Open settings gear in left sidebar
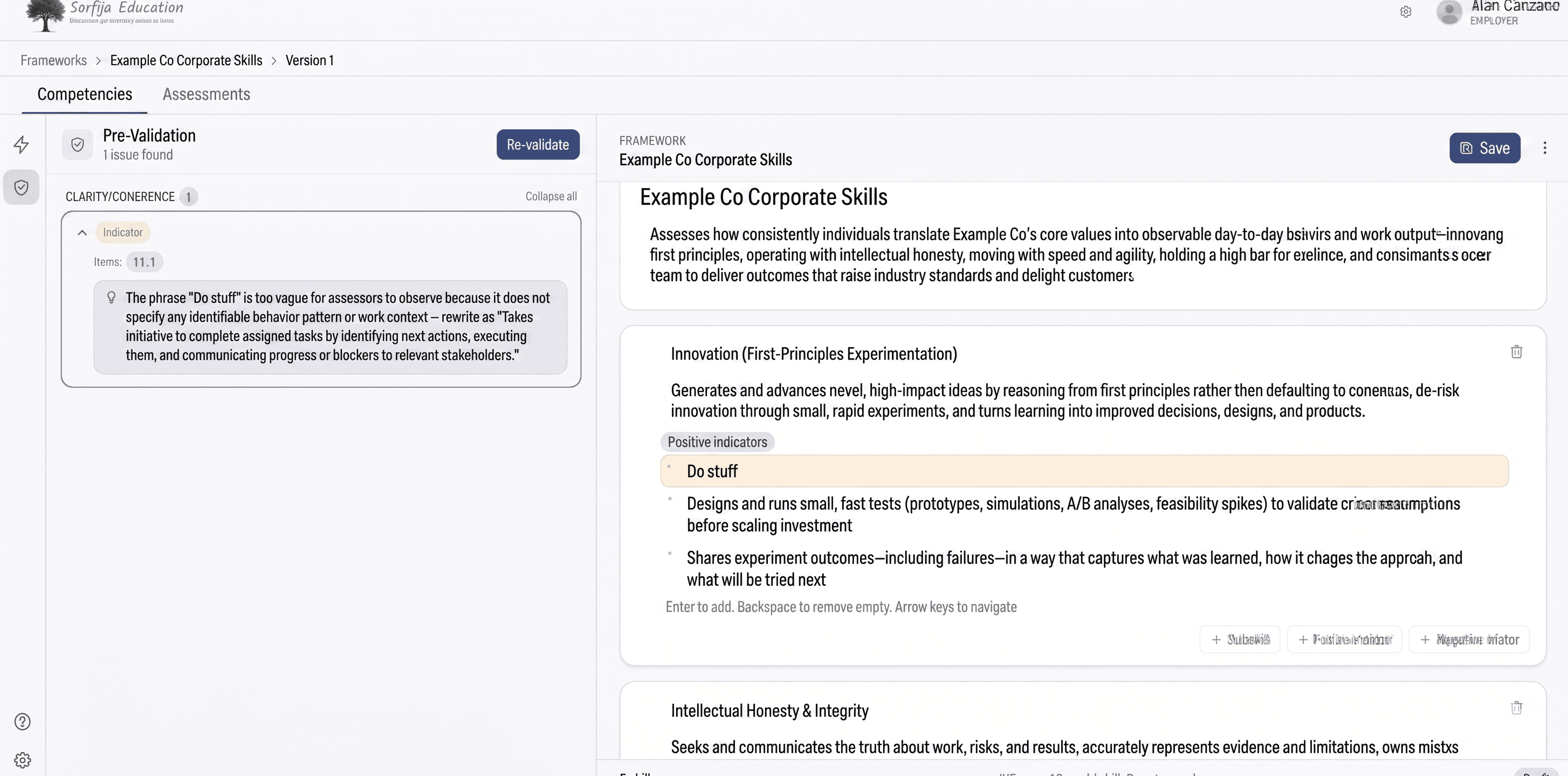 23,760
